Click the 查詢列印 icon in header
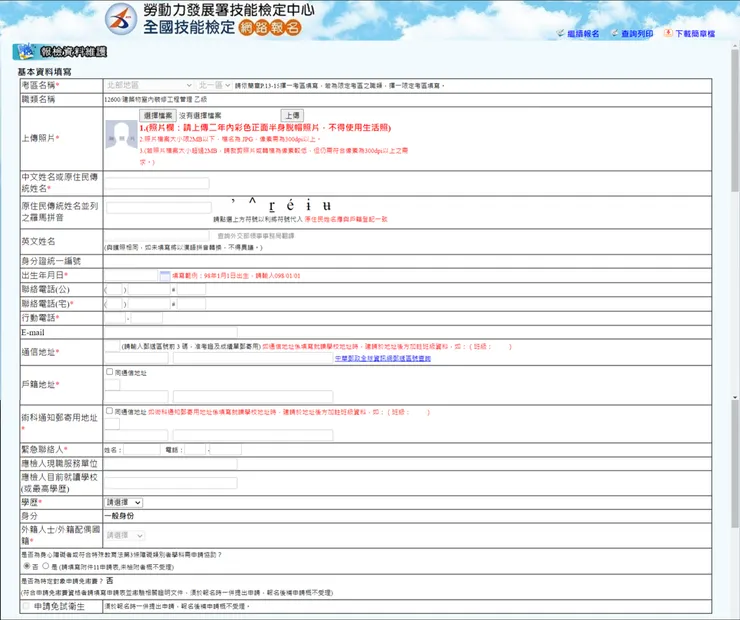740x620 pixels. pyautogui.click(x=615, y=33)
